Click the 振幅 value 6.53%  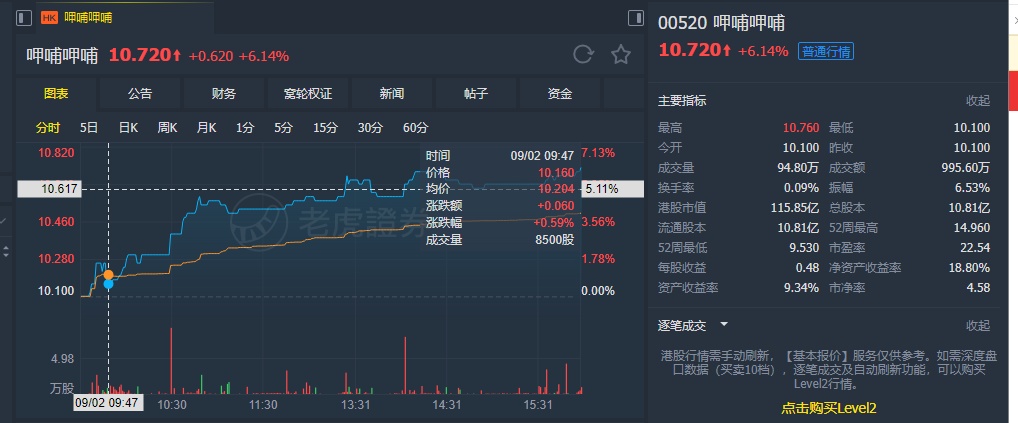(x=973, y=188)
